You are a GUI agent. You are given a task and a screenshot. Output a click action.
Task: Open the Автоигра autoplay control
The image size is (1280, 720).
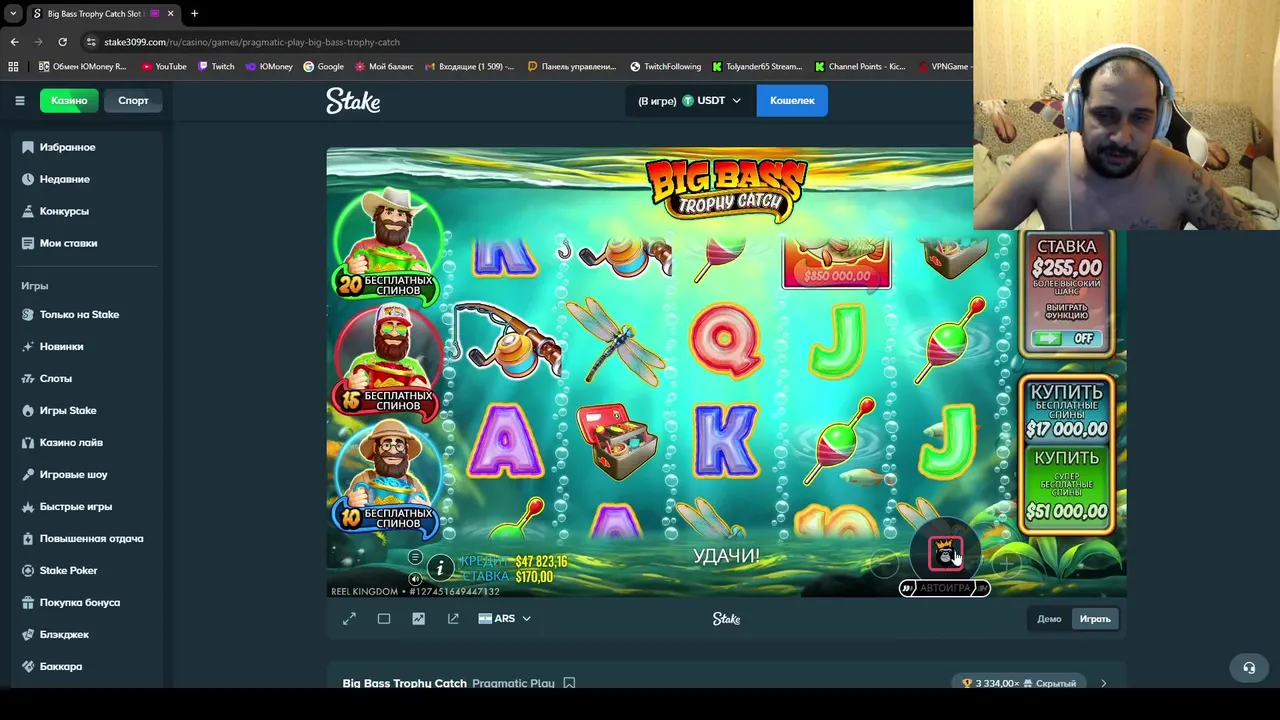(944, 588)
